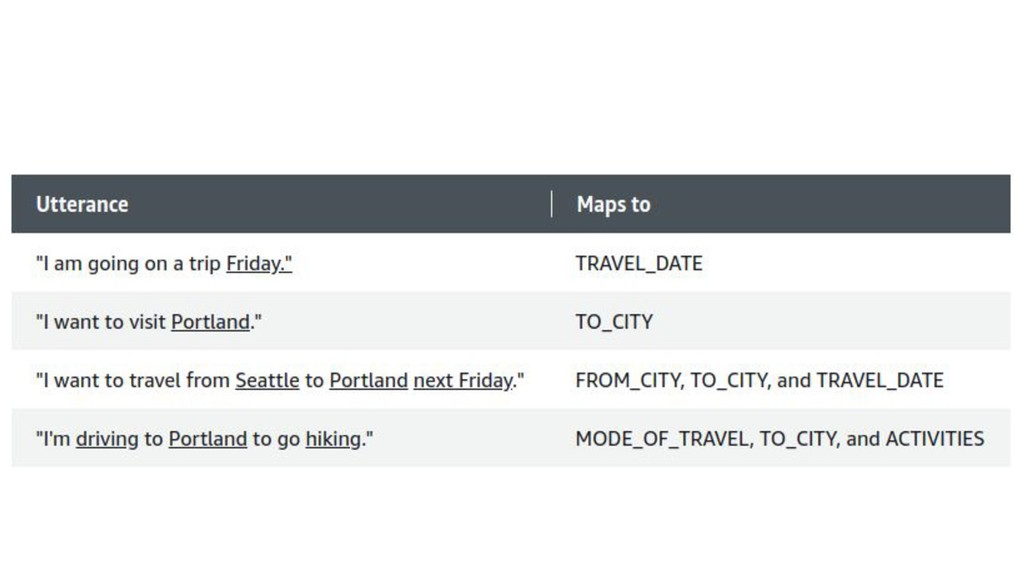
Task: Click Portland in the 'I'm driving' row
Action: point(208,439)
